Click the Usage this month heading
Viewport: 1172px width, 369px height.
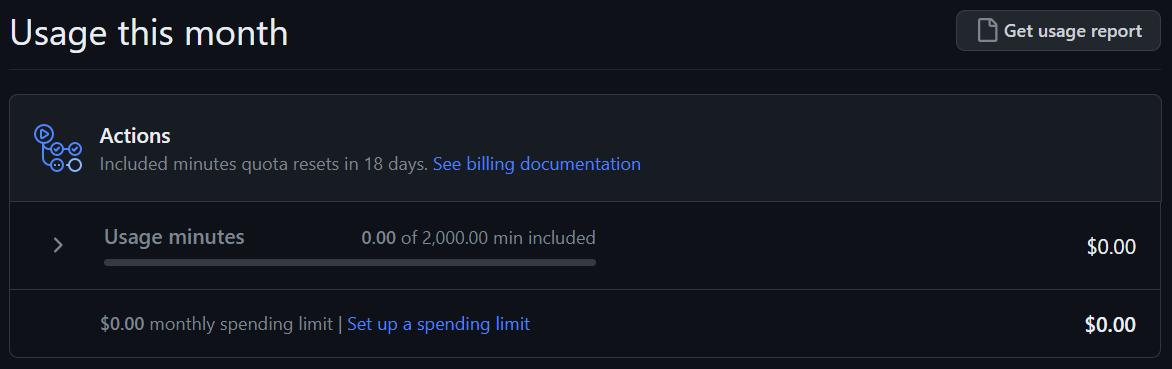coord(149,33)
